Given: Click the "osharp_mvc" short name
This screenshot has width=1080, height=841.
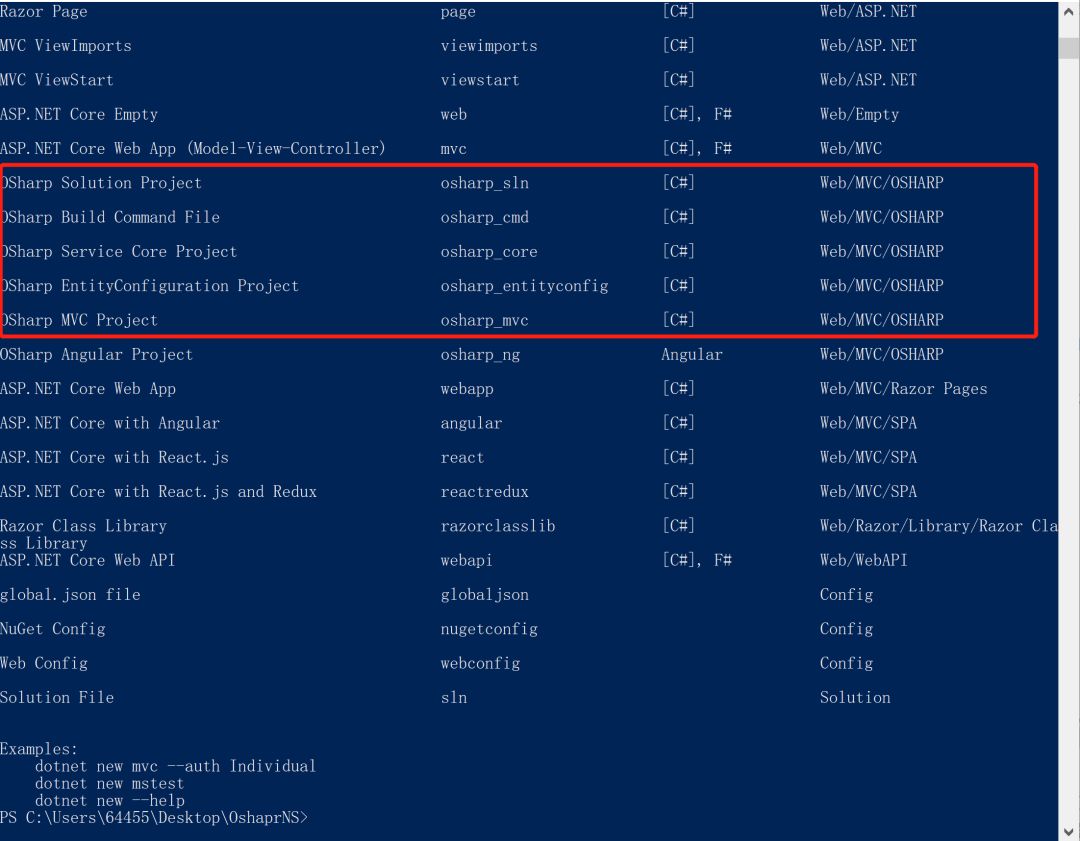Looking at the screenshot, I should 484,320.
